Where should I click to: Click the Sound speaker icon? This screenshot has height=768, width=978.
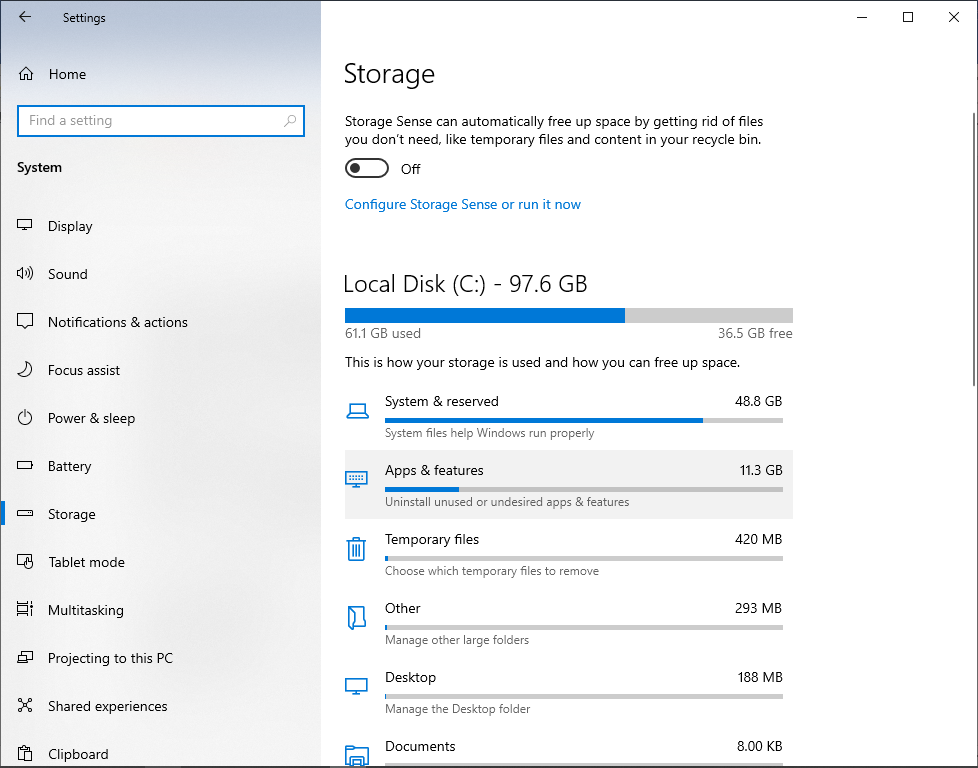(26, 274)
